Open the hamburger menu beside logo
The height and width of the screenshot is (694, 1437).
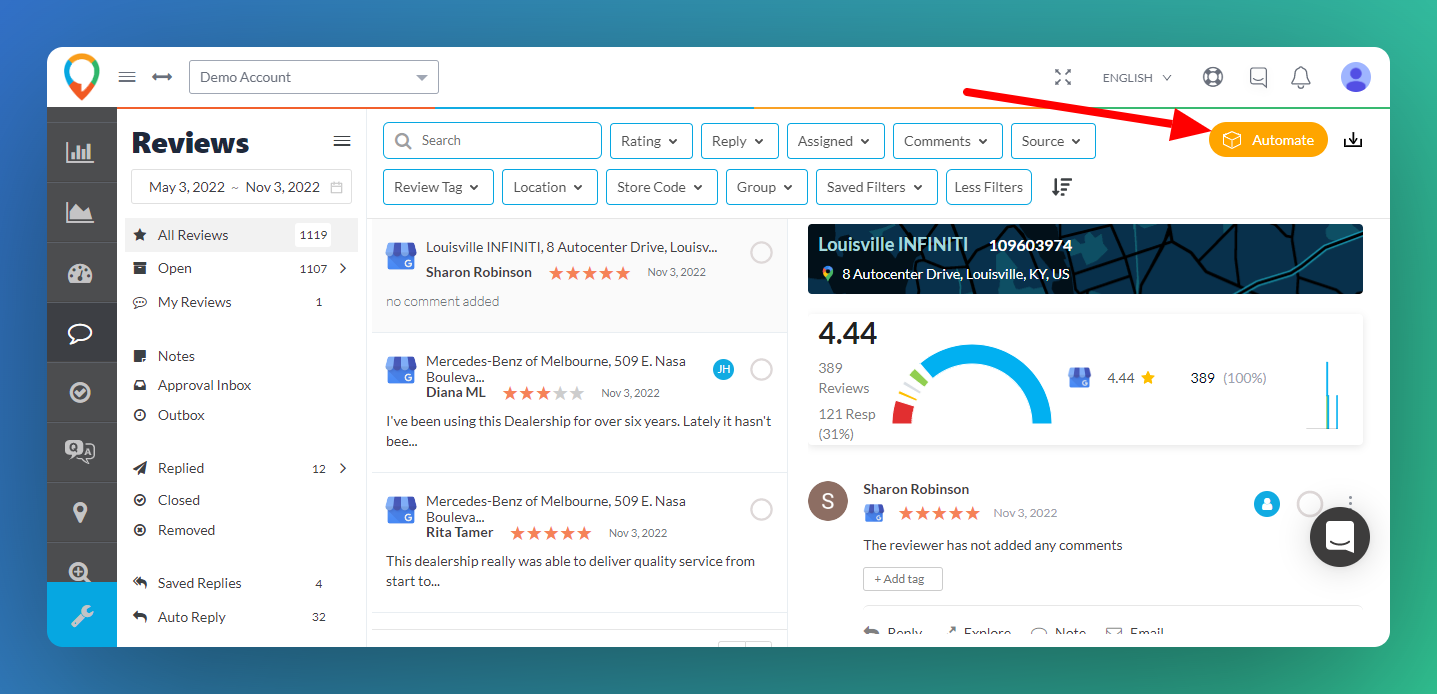[127, 77]
